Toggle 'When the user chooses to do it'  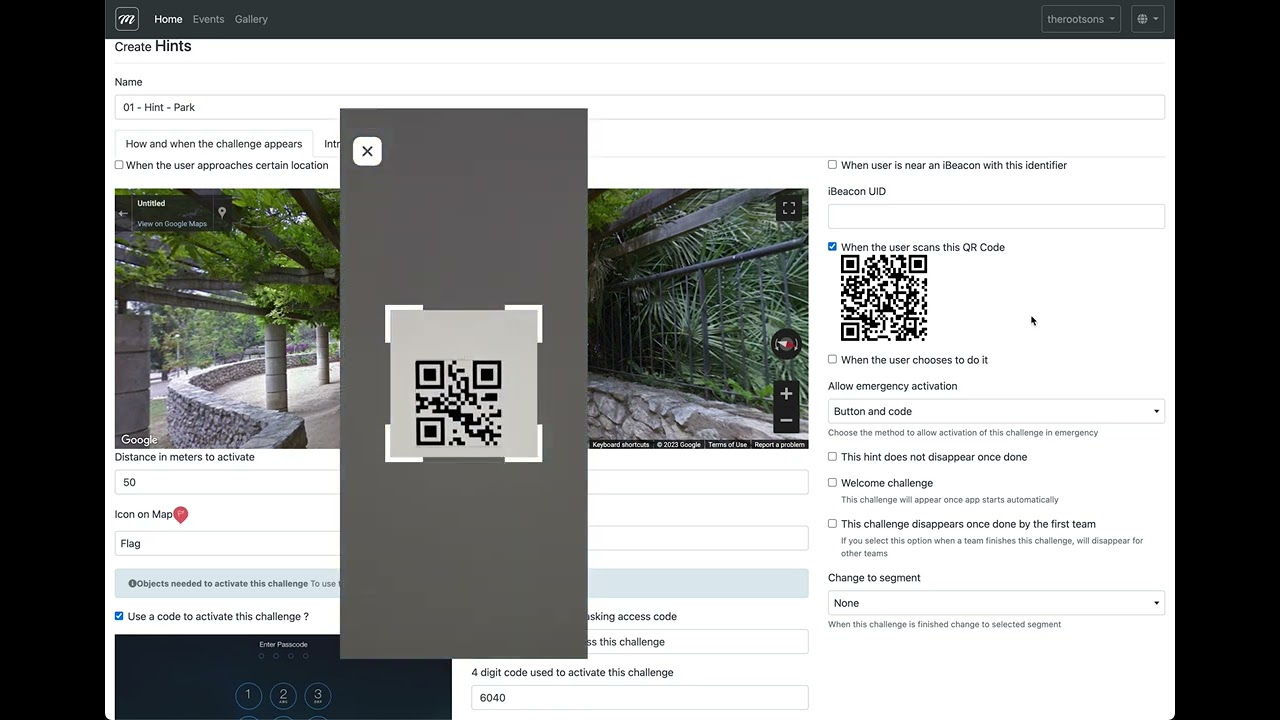(832, 359)
